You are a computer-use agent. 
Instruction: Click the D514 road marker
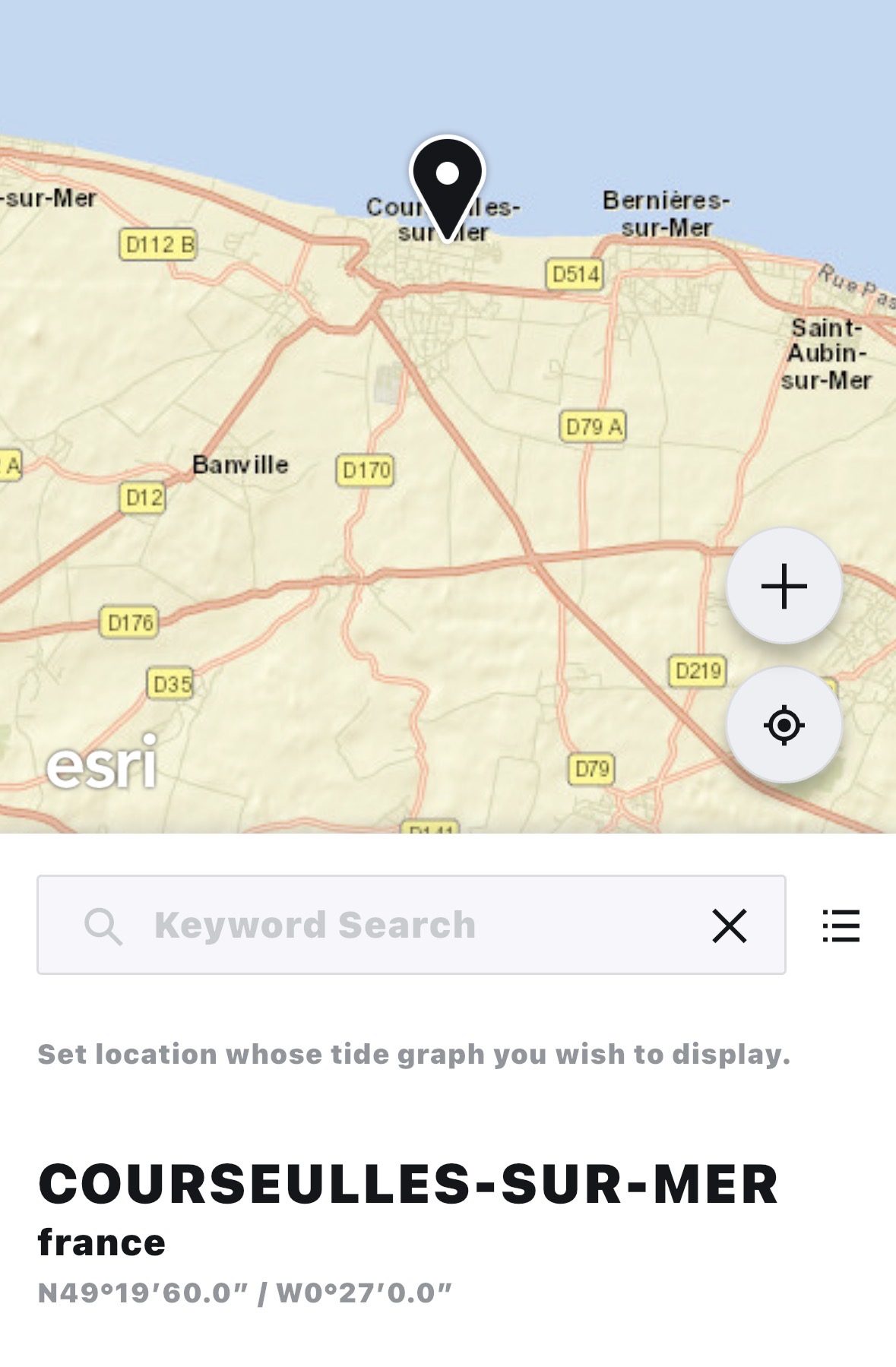[575, 274]
